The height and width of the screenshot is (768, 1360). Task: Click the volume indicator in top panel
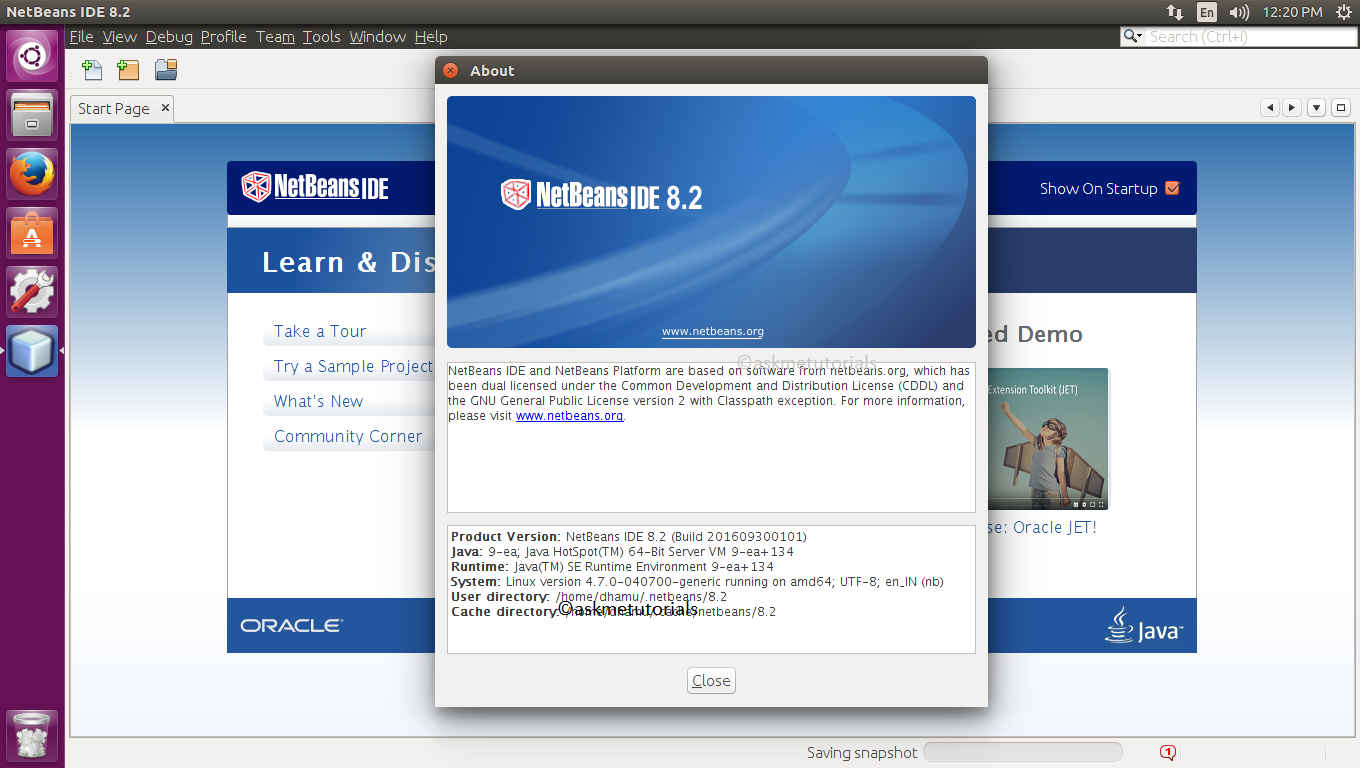click(x=1239, y=12)
